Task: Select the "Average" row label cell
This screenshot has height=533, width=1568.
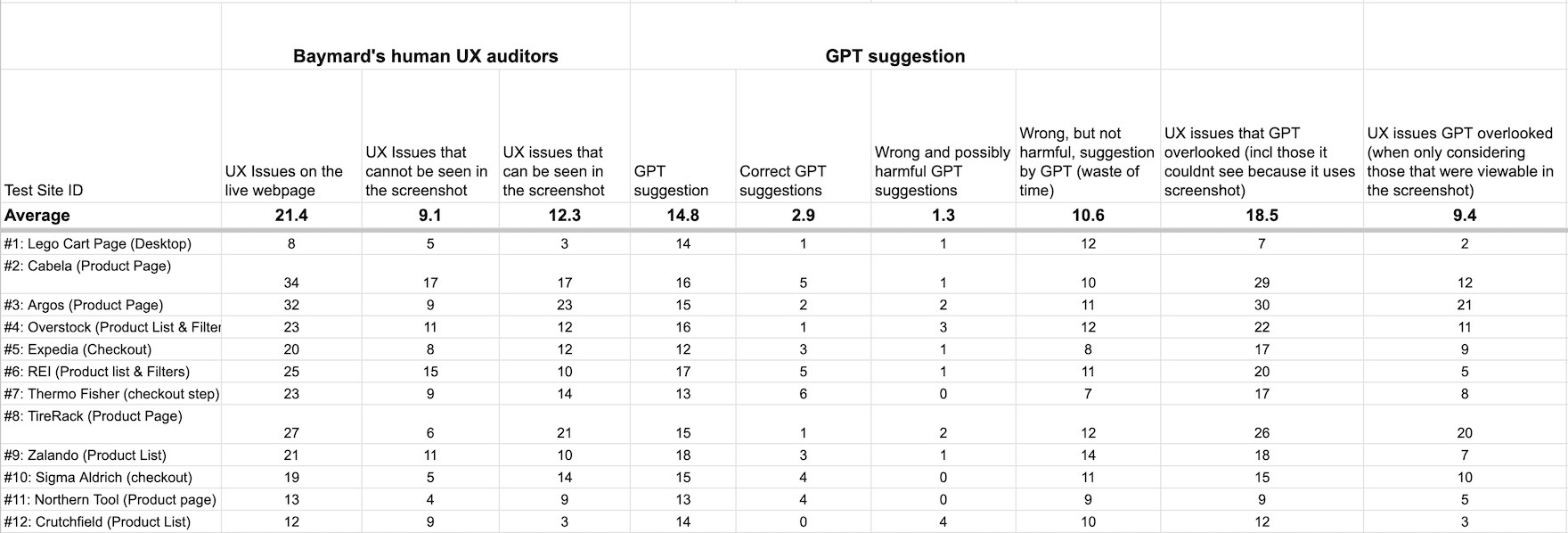Action: click(x=37, y=216)
